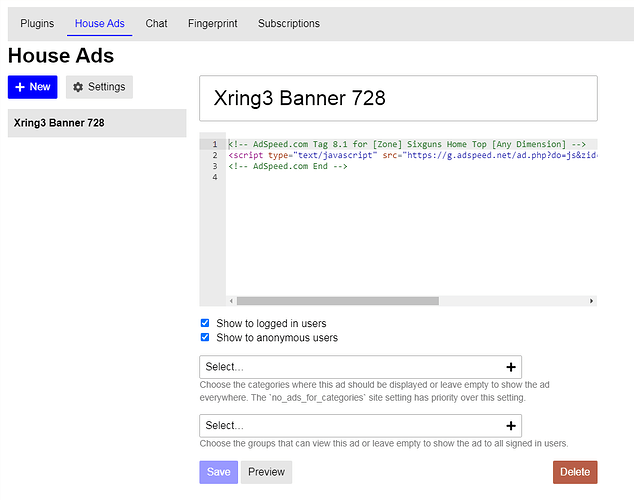Image resolution: width=634 pixels, height=500 pixels.
Task: Edit the ad name field
Action: (398, 98)
